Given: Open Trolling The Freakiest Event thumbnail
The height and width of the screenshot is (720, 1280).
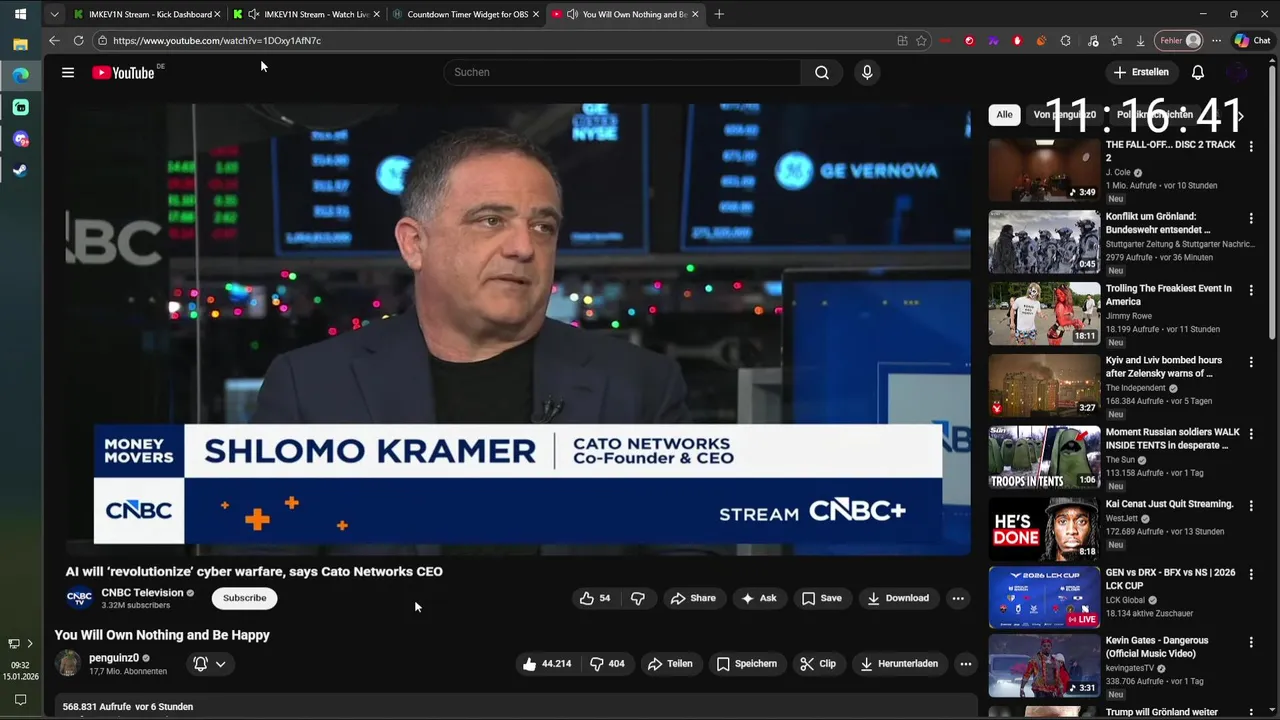Looking at the screenshot, I should [1044, 313].
